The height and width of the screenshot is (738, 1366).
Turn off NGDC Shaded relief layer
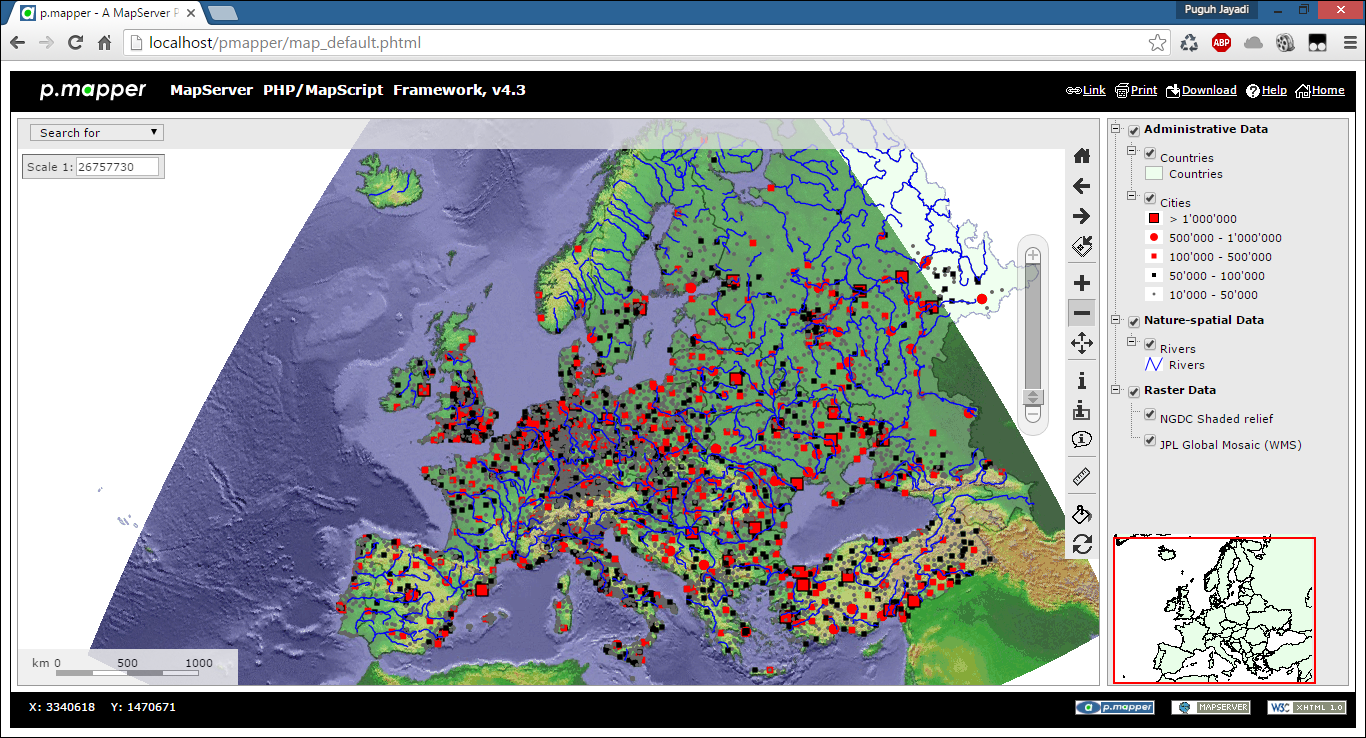[x=1149, y=414]
